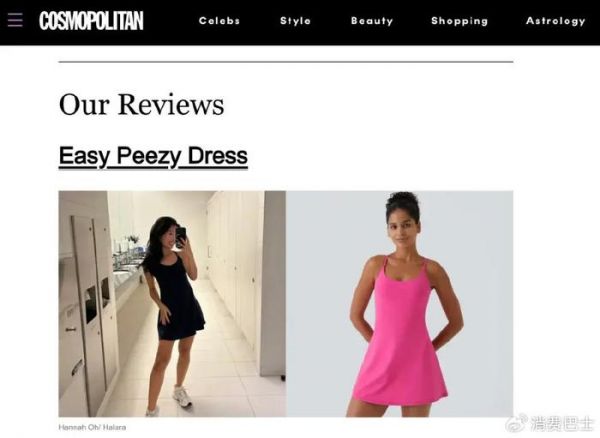Open the hamburger navigation menu
Image resolution: width=600 pixels, height=438 pixels.
click(x=15, y=20)
